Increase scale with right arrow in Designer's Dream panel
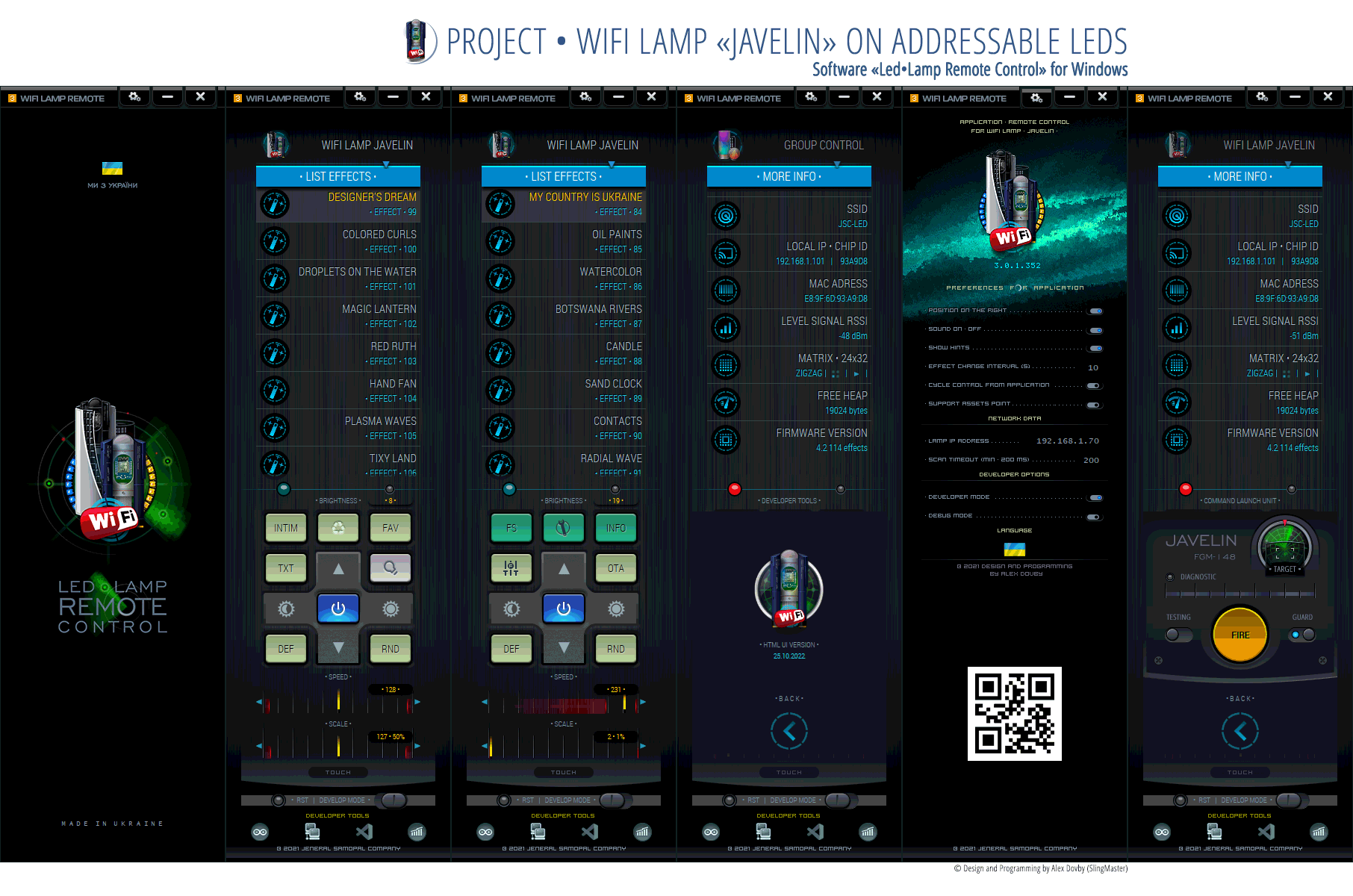This screenshot has width=1353, height=896. coord(417,745)
